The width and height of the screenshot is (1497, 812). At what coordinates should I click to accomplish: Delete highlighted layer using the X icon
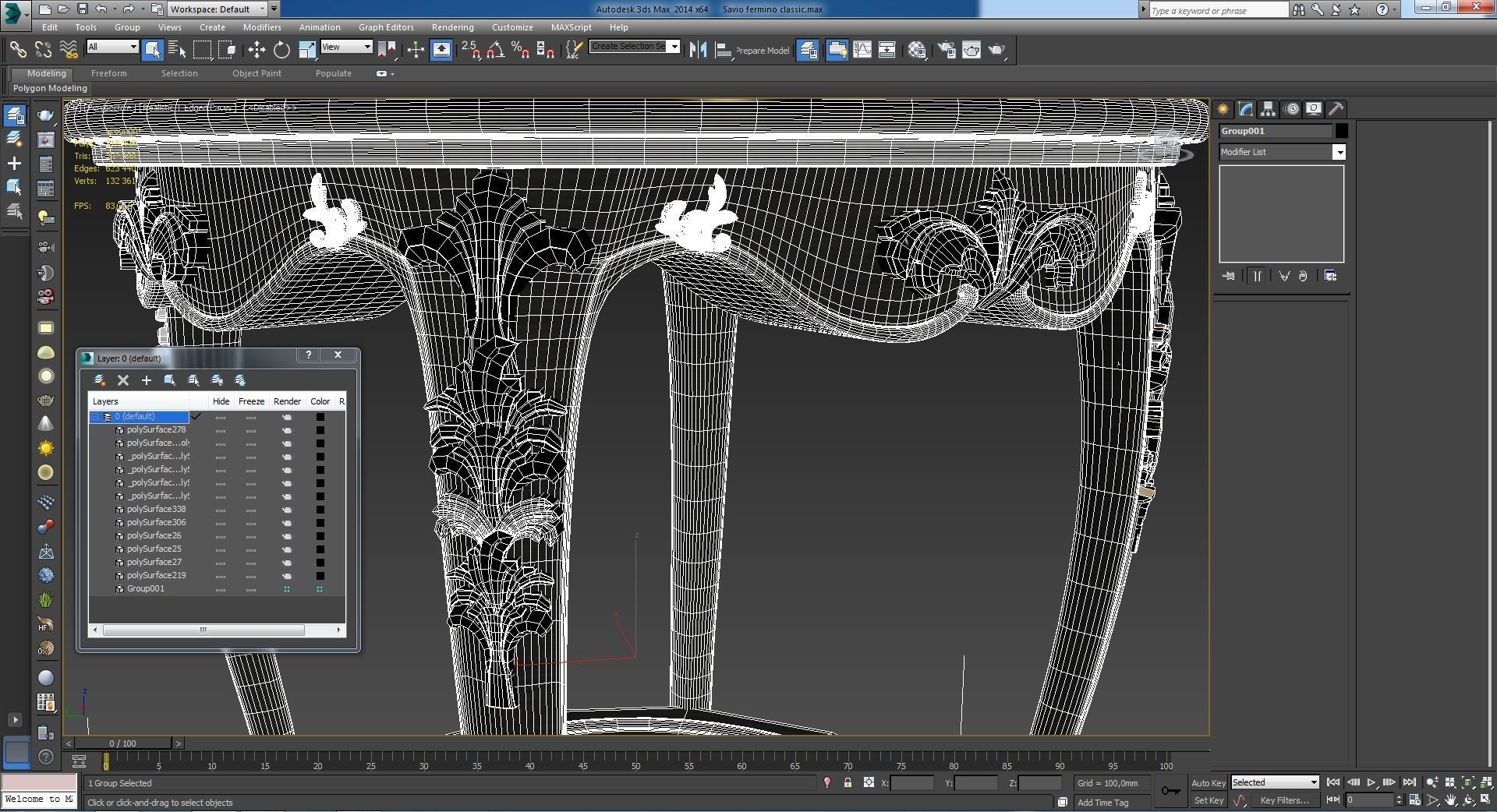[x=122, y=380]
